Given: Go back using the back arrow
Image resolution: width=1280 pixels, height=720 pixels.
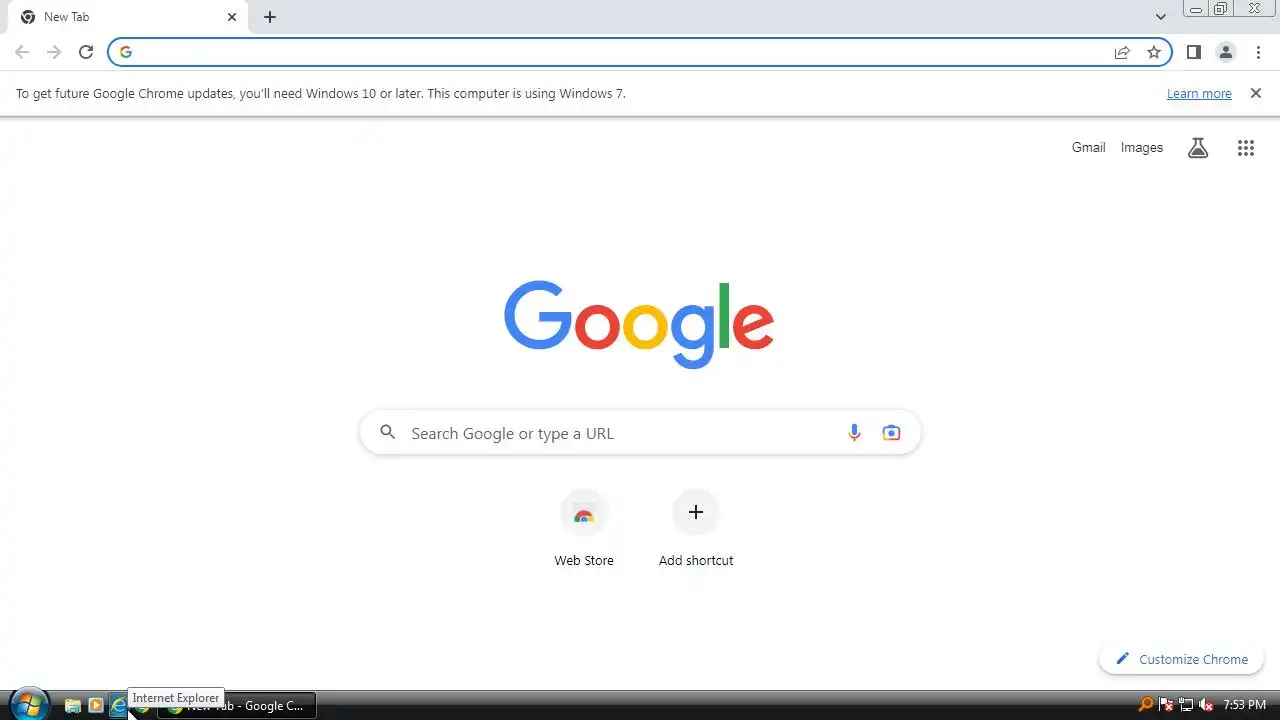Looking at the screenshot, I should coord(22,52).
